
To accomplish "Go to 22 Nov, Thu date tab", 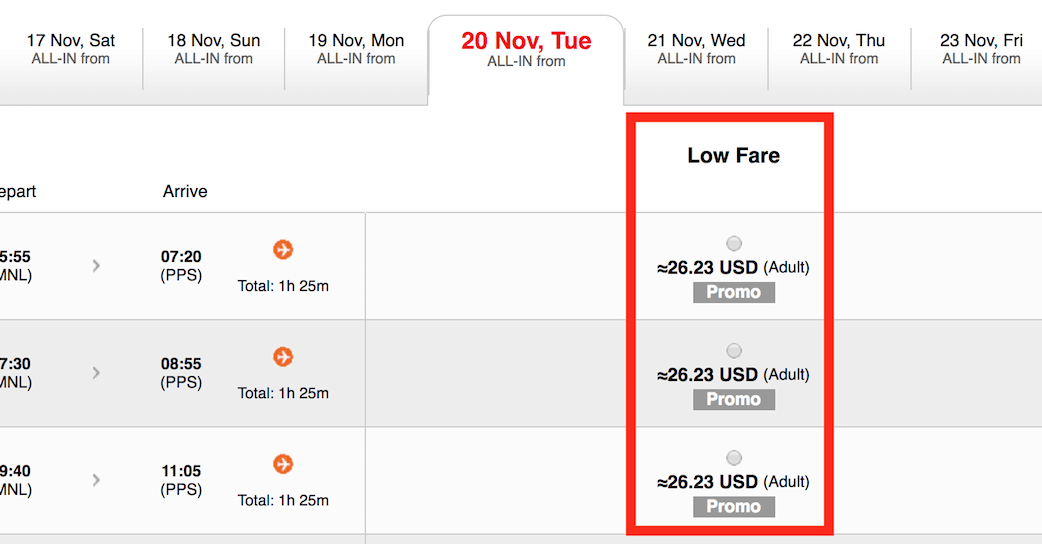I will click(839, 49).
